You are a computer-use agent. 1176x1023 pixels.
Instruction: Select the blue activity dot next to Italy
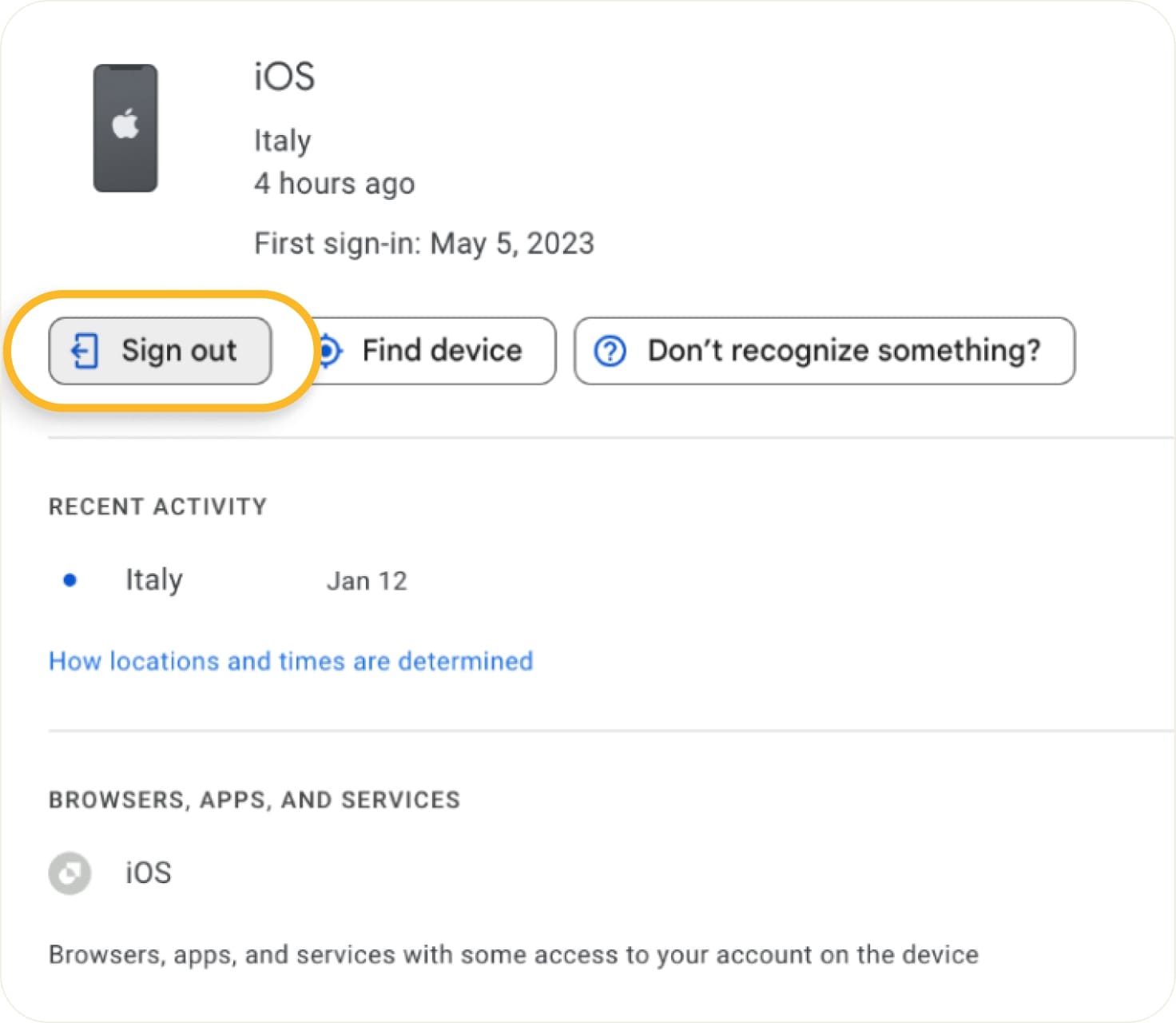(71, 580)
